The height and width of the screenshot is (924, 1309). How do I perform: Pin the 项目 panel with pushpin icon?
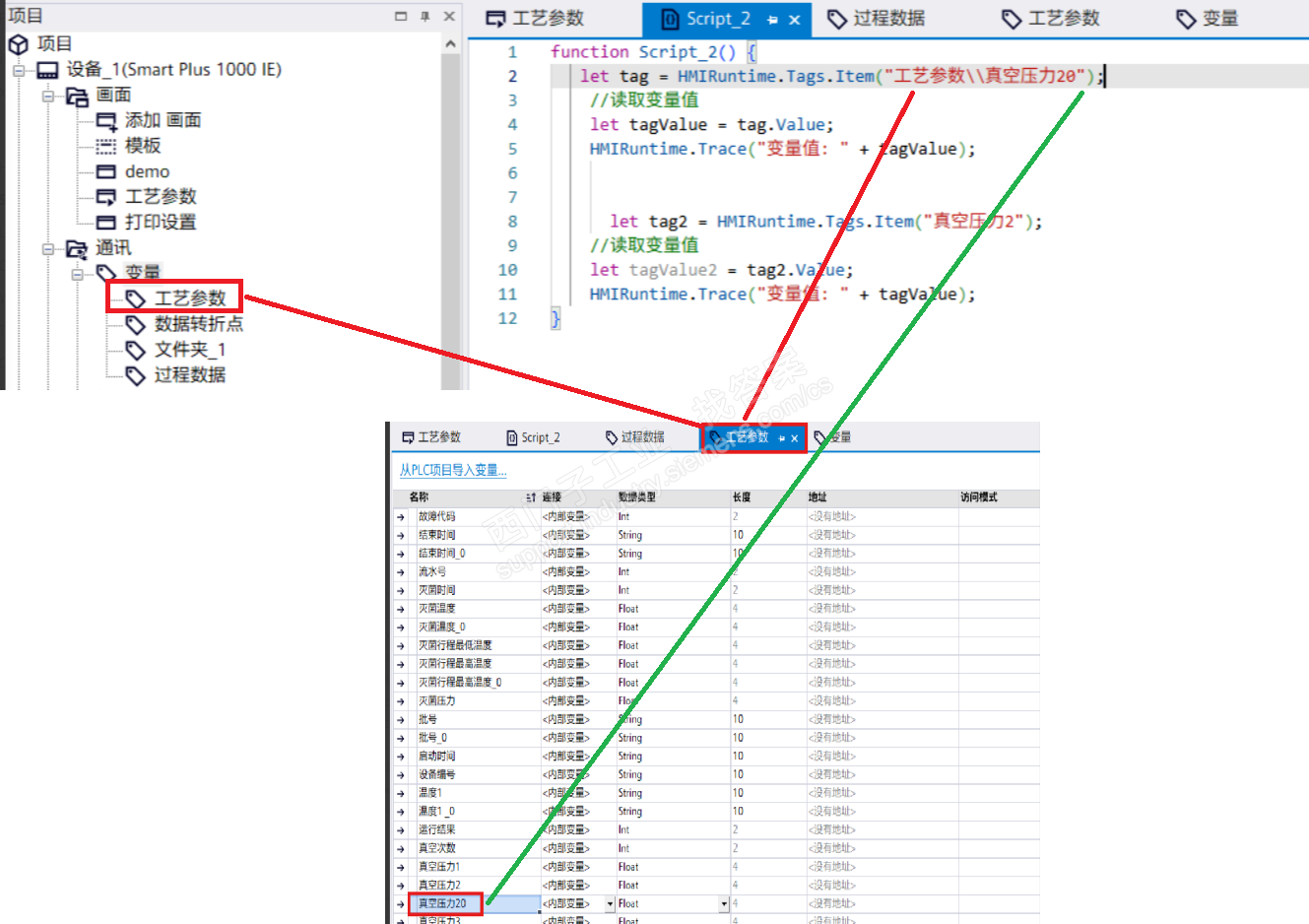click(425, 16)
